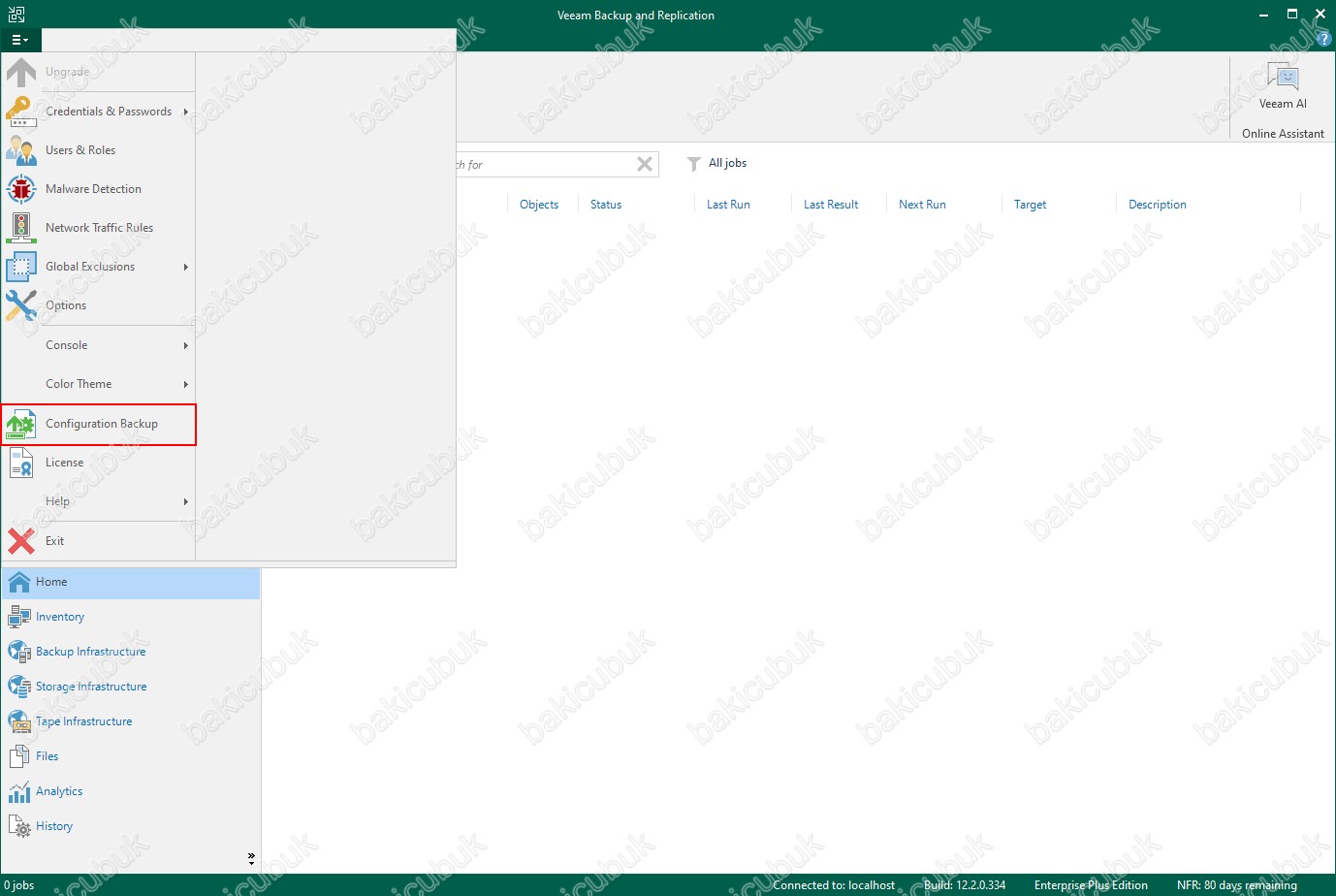Viewport: 1336px width, 896px height.
Task: Click 'Enterprise Plus Edition' status text
Action: click(1091, 885)
